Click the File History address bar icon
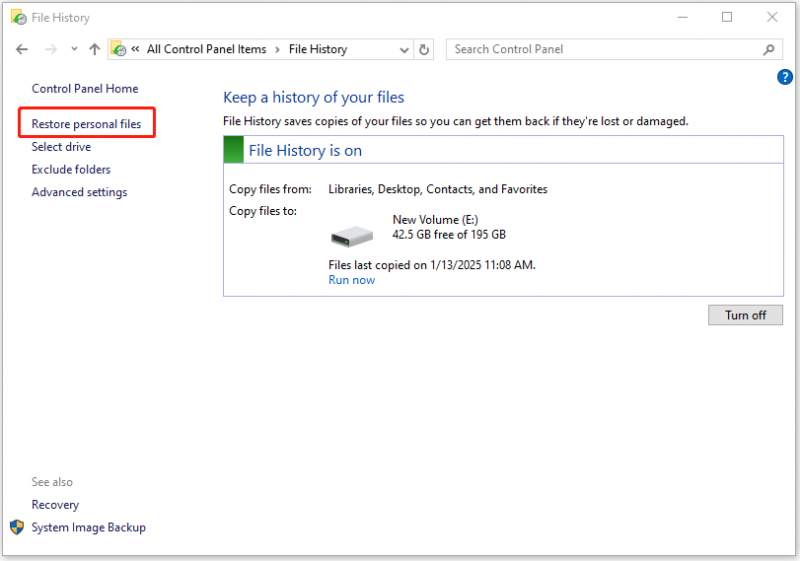Viewport: 800px width, 561px height. coord(118,49)
